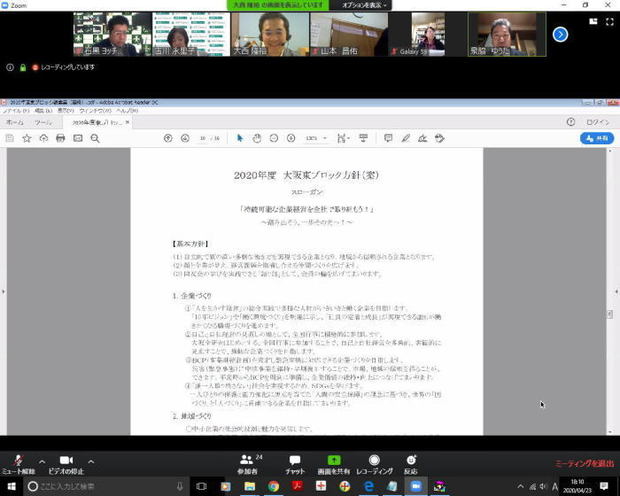Open audio options arrow beside mute button
Viewport: 620px width, 496px height.
pos(42,461)
